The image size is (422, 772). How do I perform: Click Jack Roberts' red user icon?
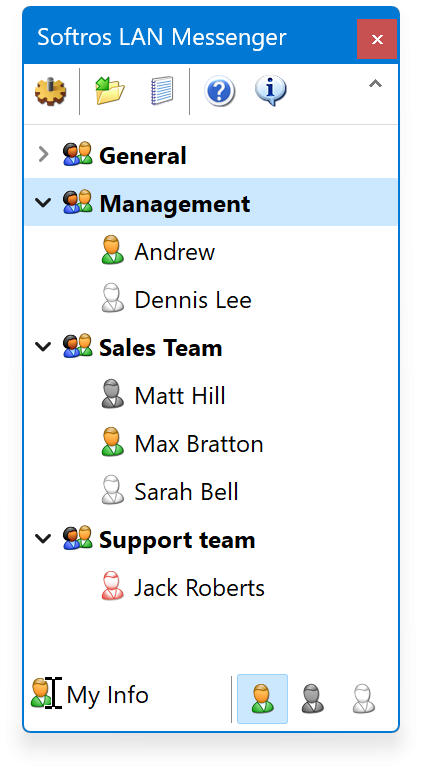pos(113,586)
